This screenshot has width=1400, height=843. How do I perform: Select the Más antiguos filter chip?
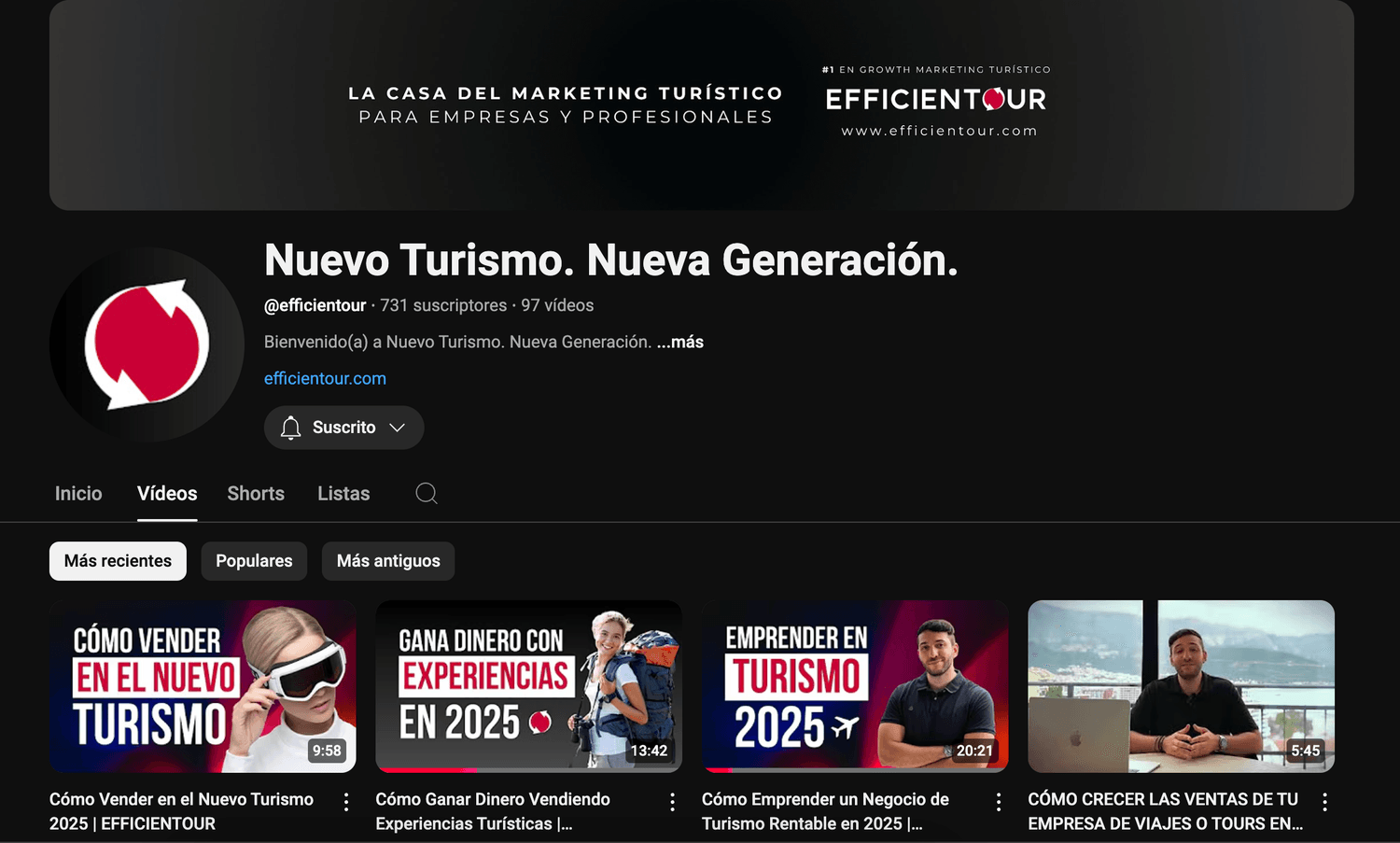pos(388,561)
